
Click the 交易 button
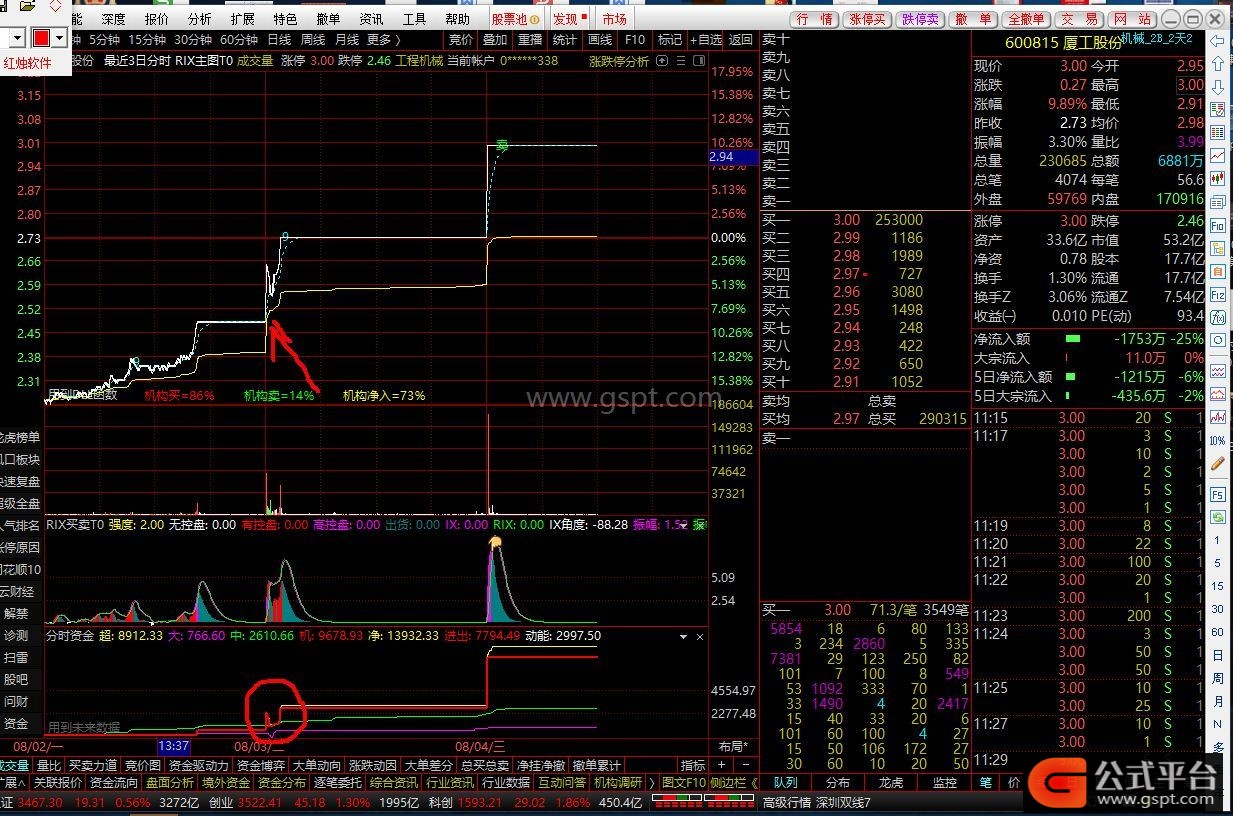(x=1079, y=19)
